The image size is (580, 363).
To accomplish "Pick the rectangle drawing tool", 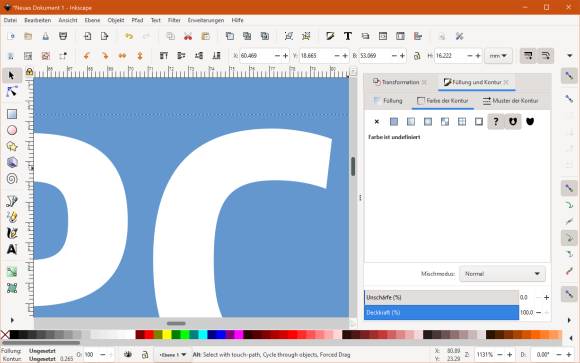I will (x=12, y=114).
